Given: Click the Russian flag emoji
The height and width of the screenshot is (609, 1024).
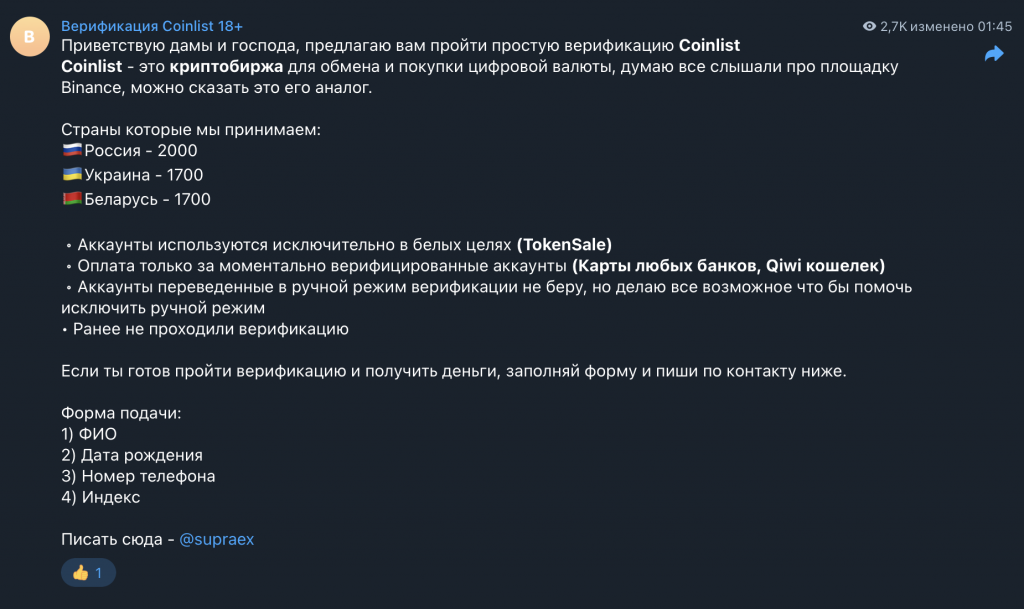Looking at the screenshot, I should (x=72, y=151).
